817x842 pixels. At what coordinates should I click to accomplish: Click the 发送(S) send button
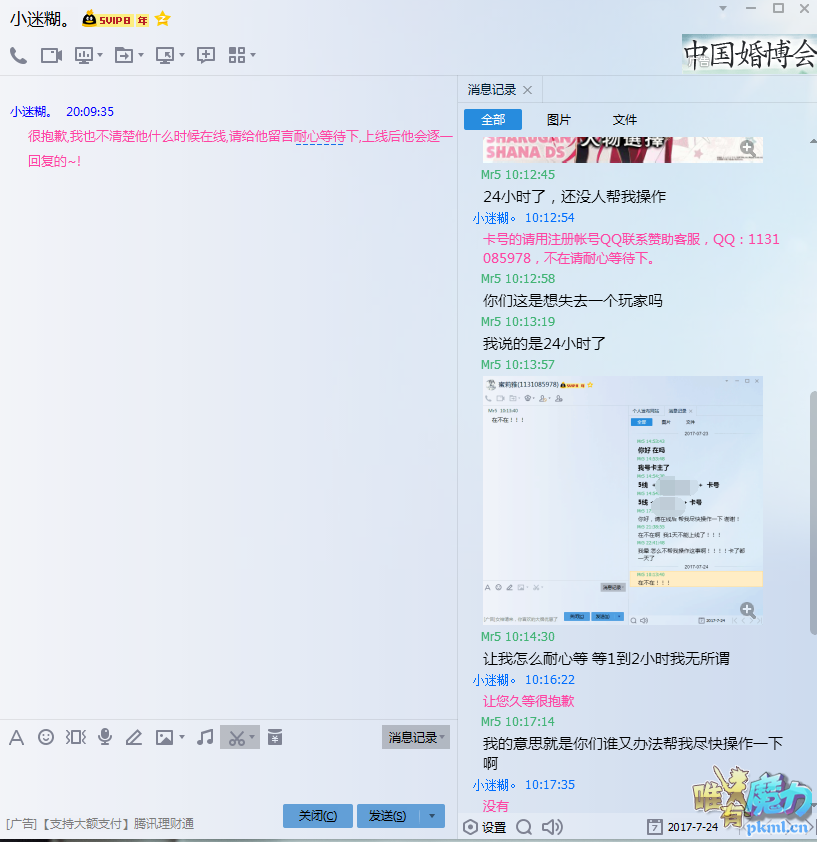(x=387, y=816)
